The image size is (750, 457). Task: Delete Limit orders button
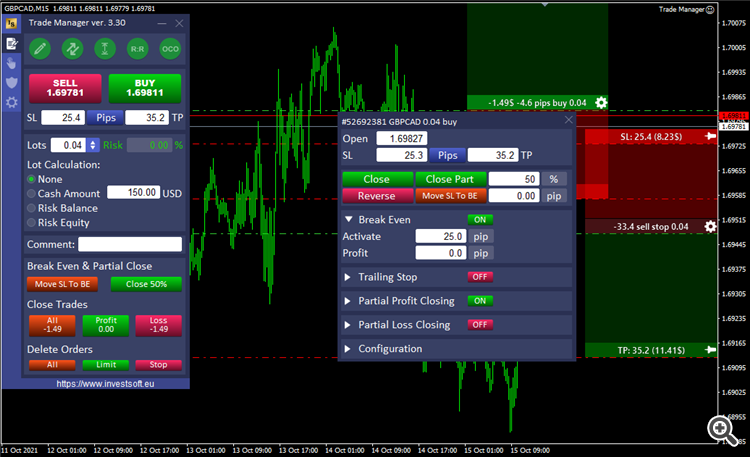(106, 365)
